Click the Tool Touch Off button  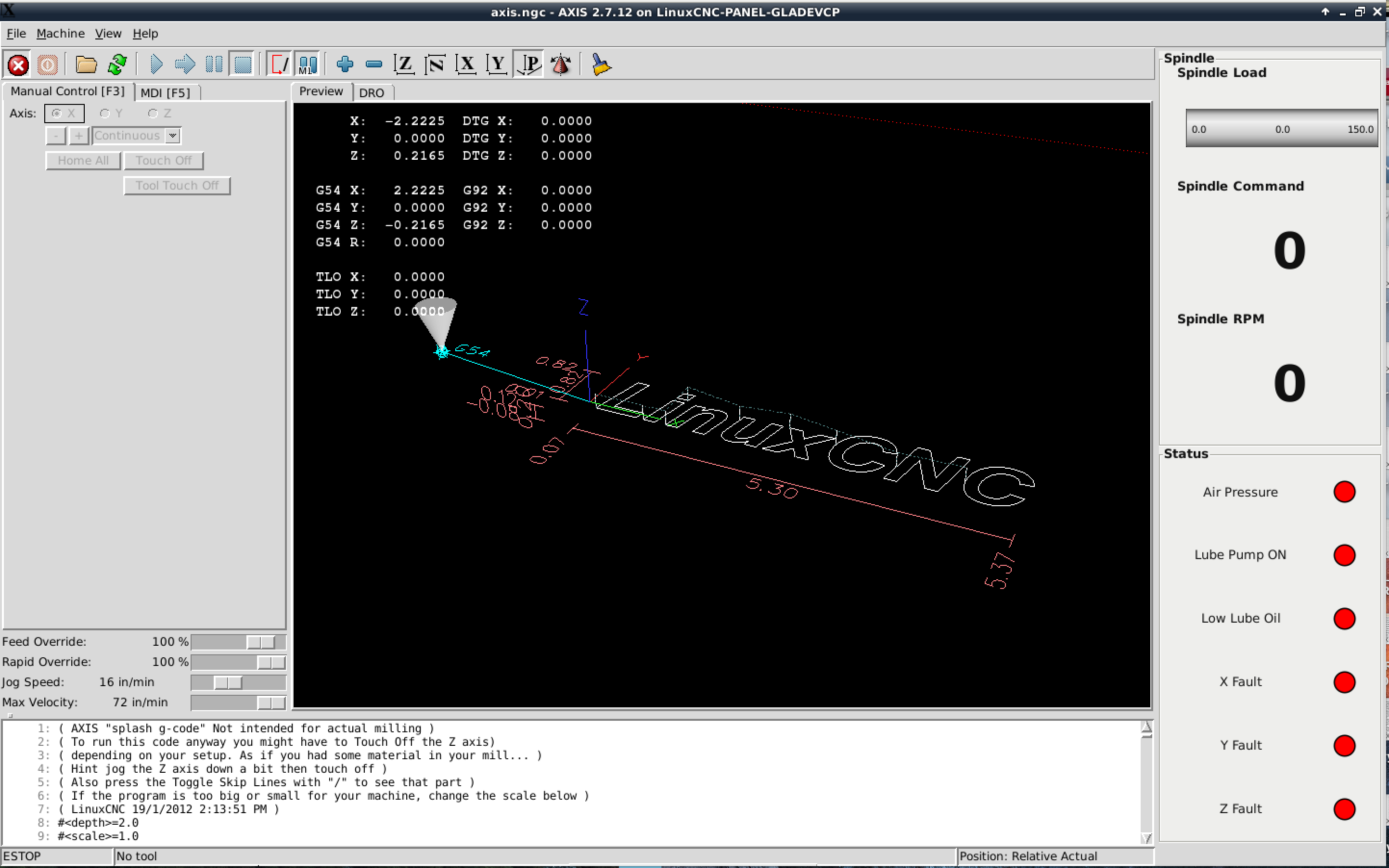[x=177, y=185]
